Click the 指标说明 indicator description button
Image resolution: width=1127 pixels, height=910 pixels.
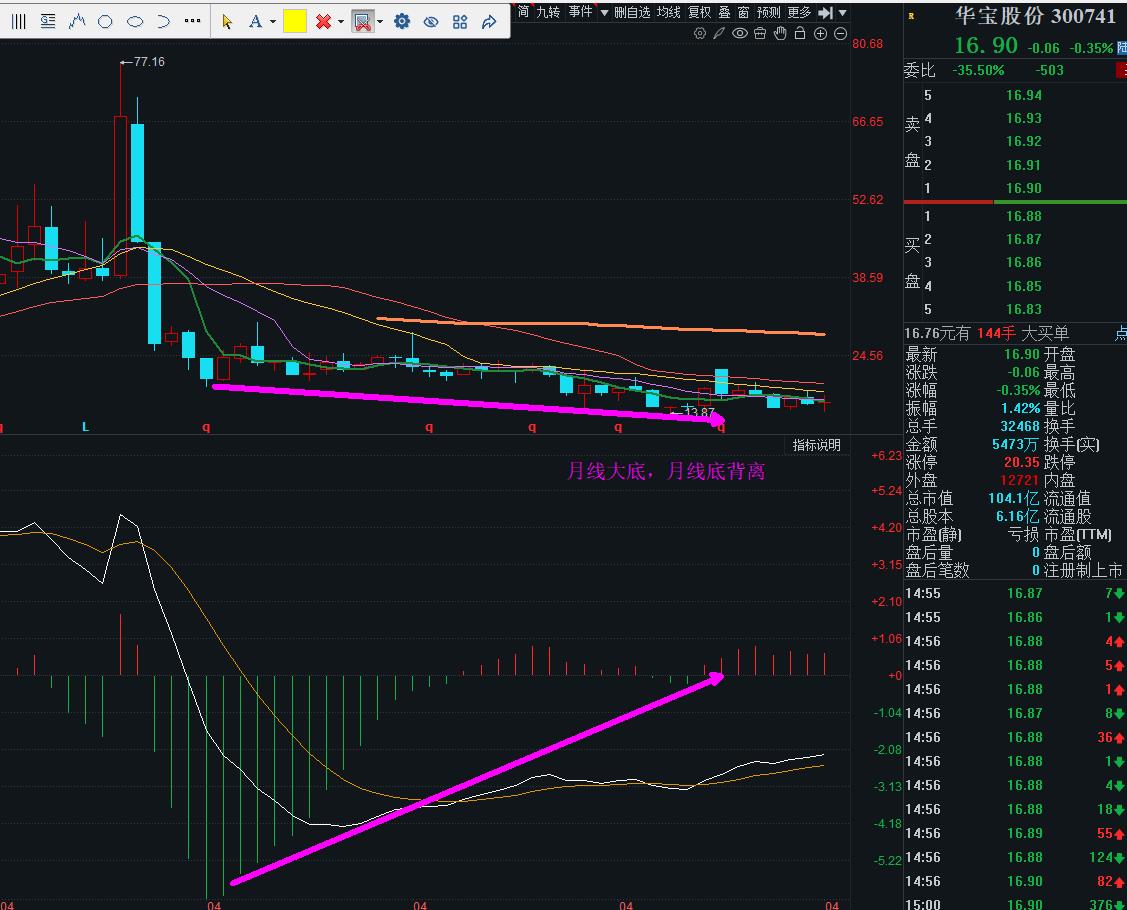816,445
